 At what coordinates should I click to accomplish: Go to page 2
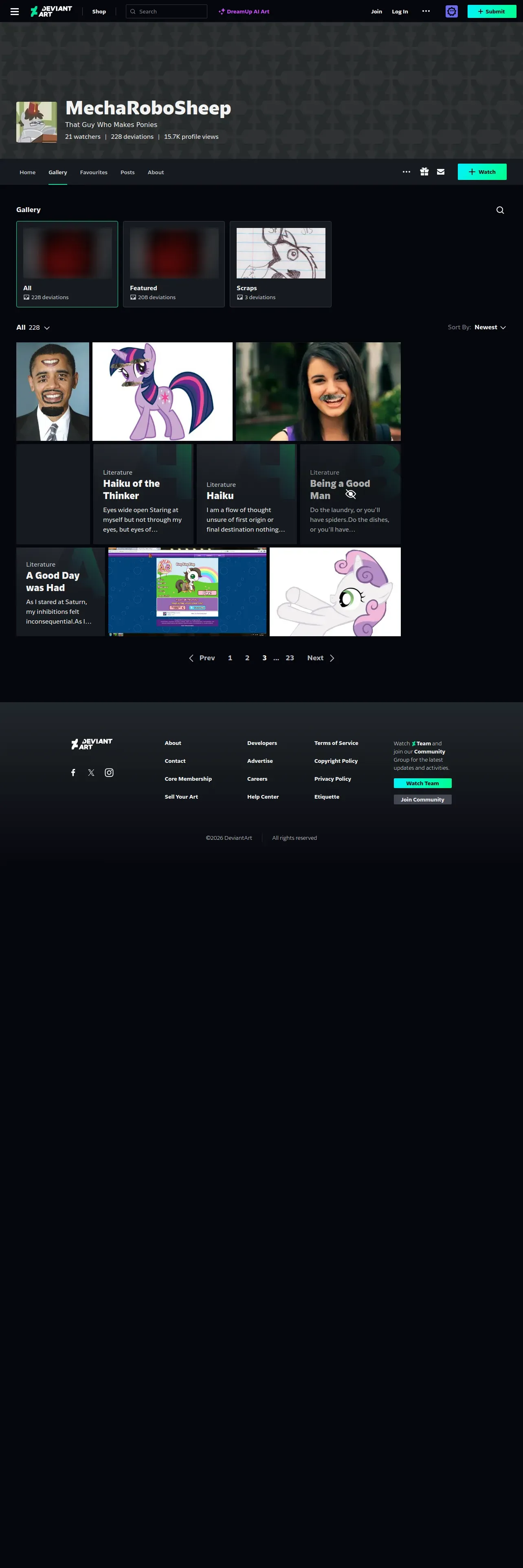tap(247, 658)
